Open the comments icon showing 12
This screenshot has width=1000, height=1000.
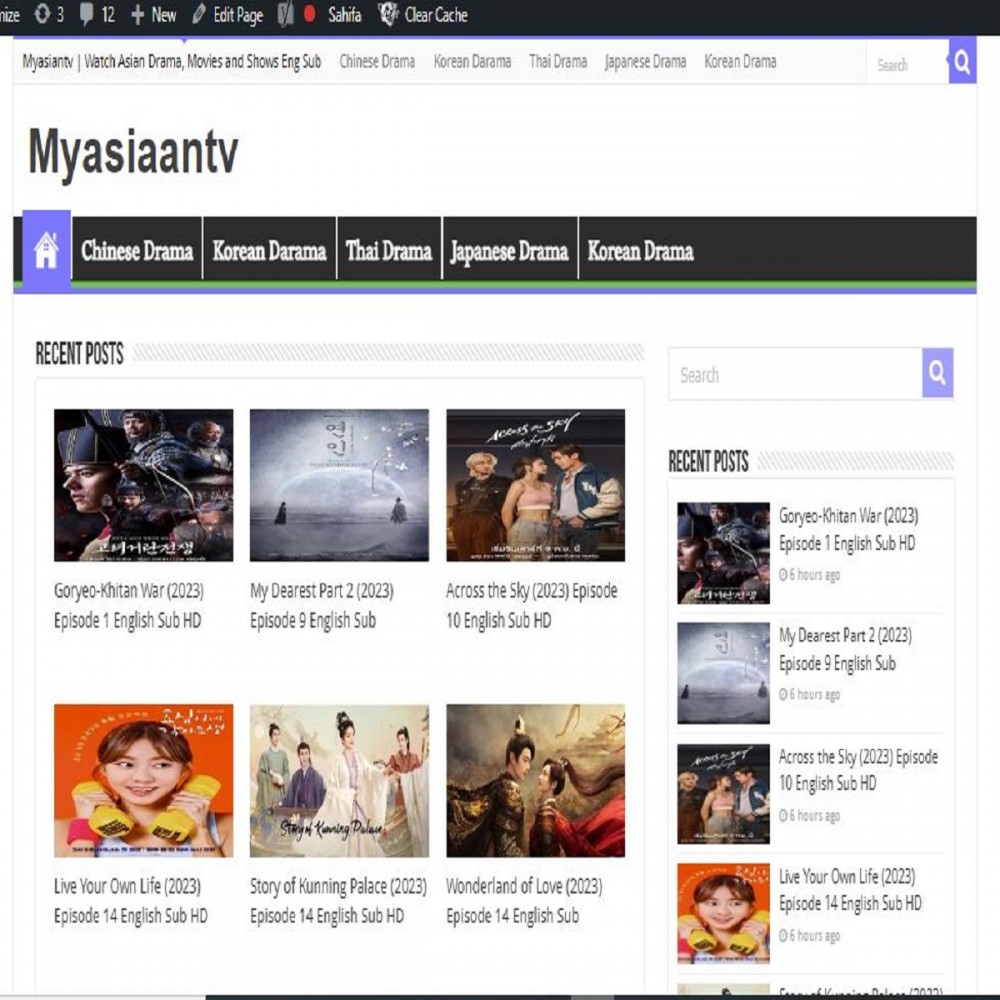click(87, 14)
